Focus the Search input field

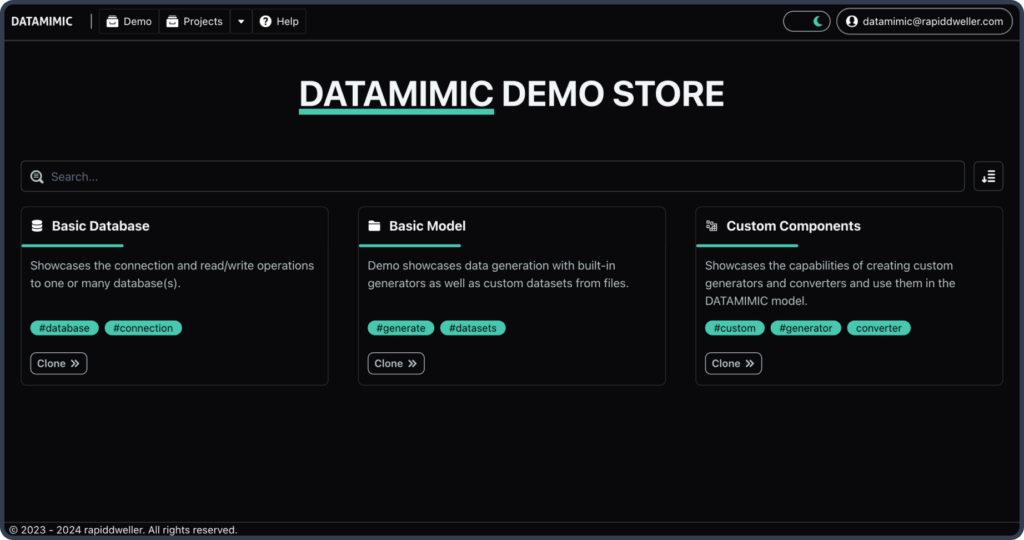coord(500,177)
